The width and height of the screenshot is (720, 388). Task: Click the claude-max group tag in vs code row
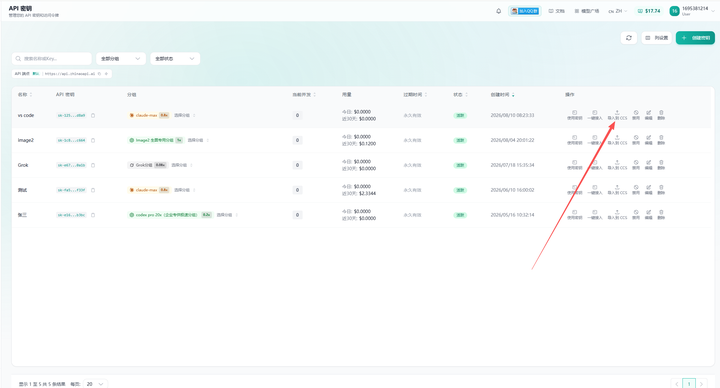pyautogui.click(x=149, y=116)
